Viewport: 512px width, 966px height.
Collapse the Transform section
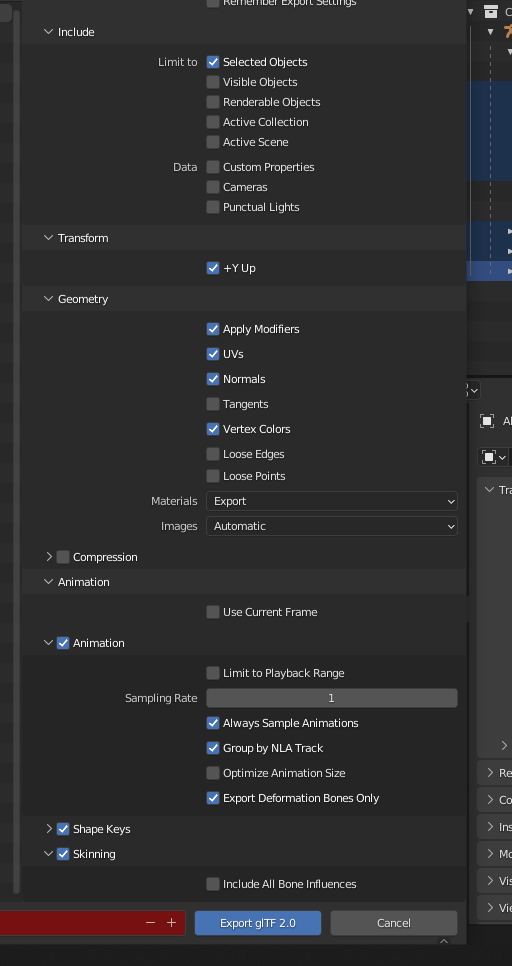click(x=49, y=238)
